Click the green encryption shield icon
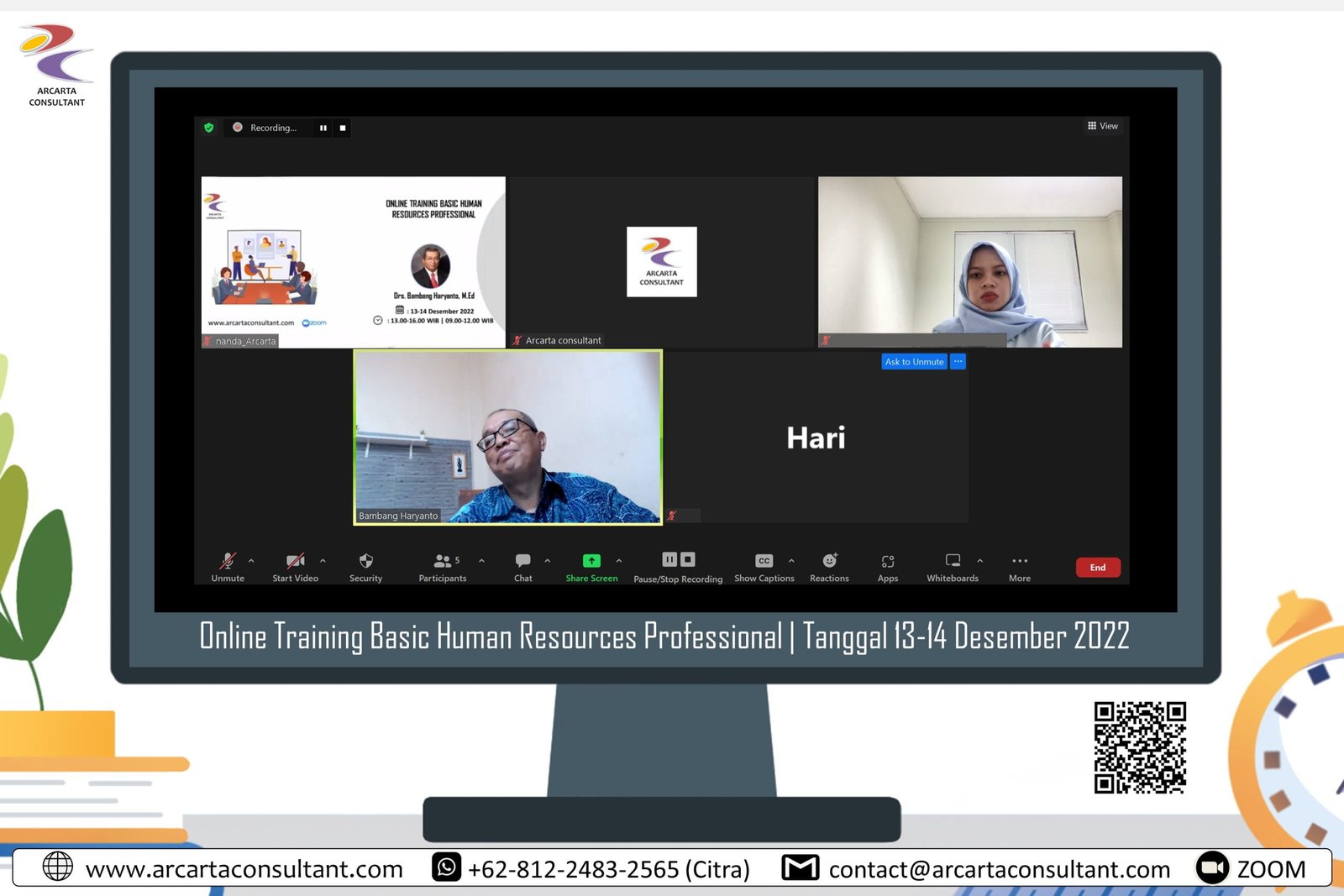This screenshot has width=1344, height=896. click(x=209, y=128)
